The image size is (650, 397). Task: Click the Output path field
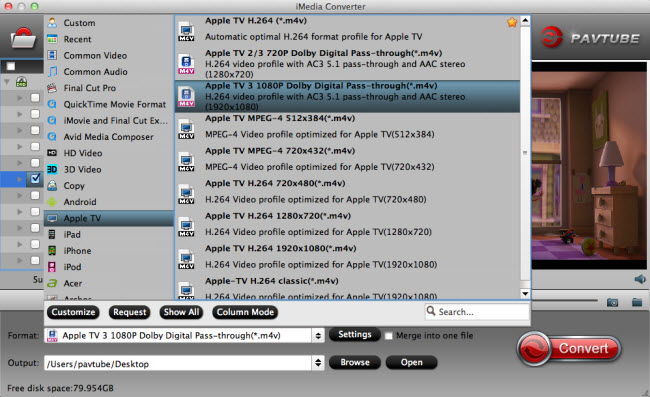pyautogui.click(x=178, y=363)
